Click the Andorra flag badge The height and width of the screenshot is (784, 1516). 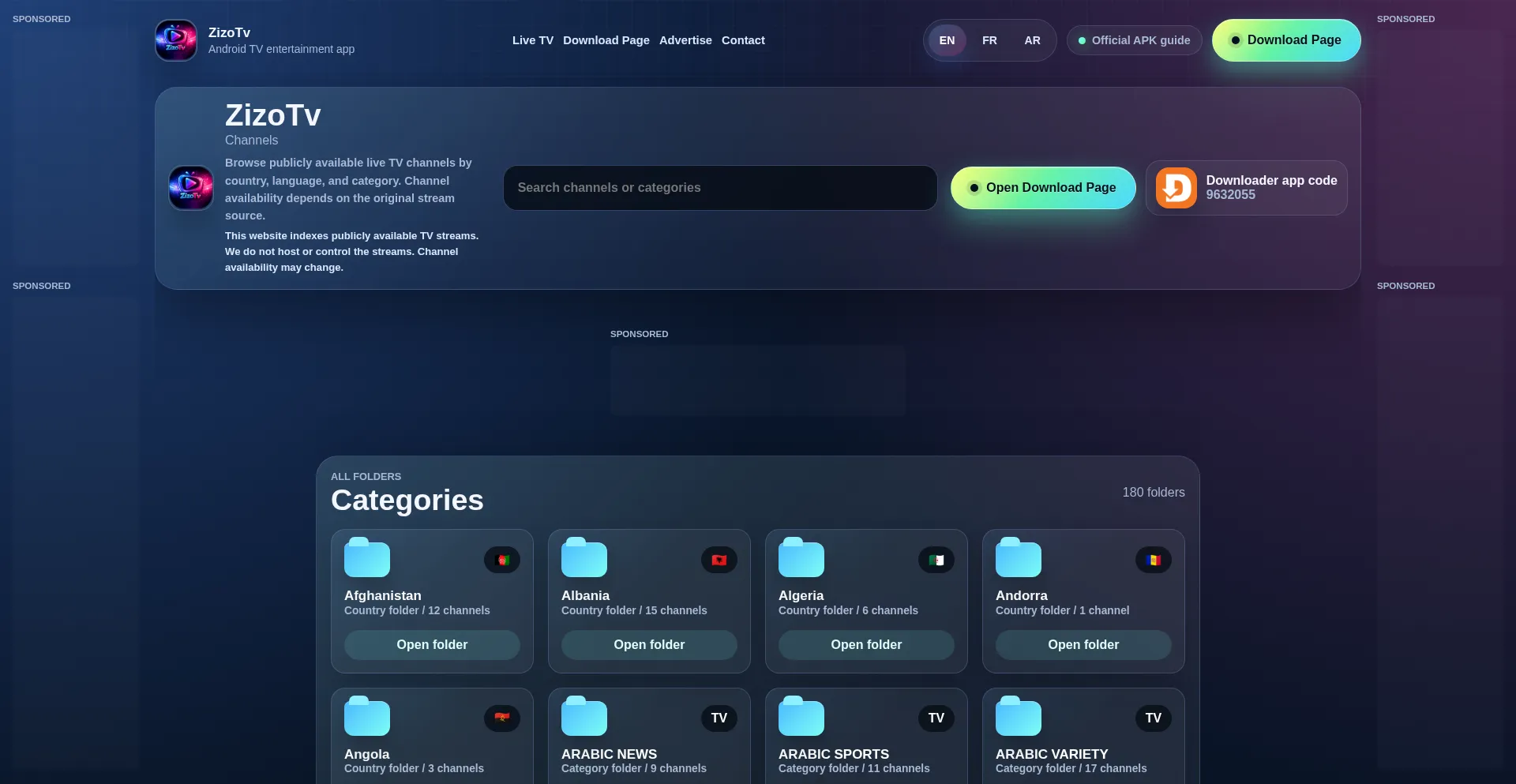point(1154,560)
